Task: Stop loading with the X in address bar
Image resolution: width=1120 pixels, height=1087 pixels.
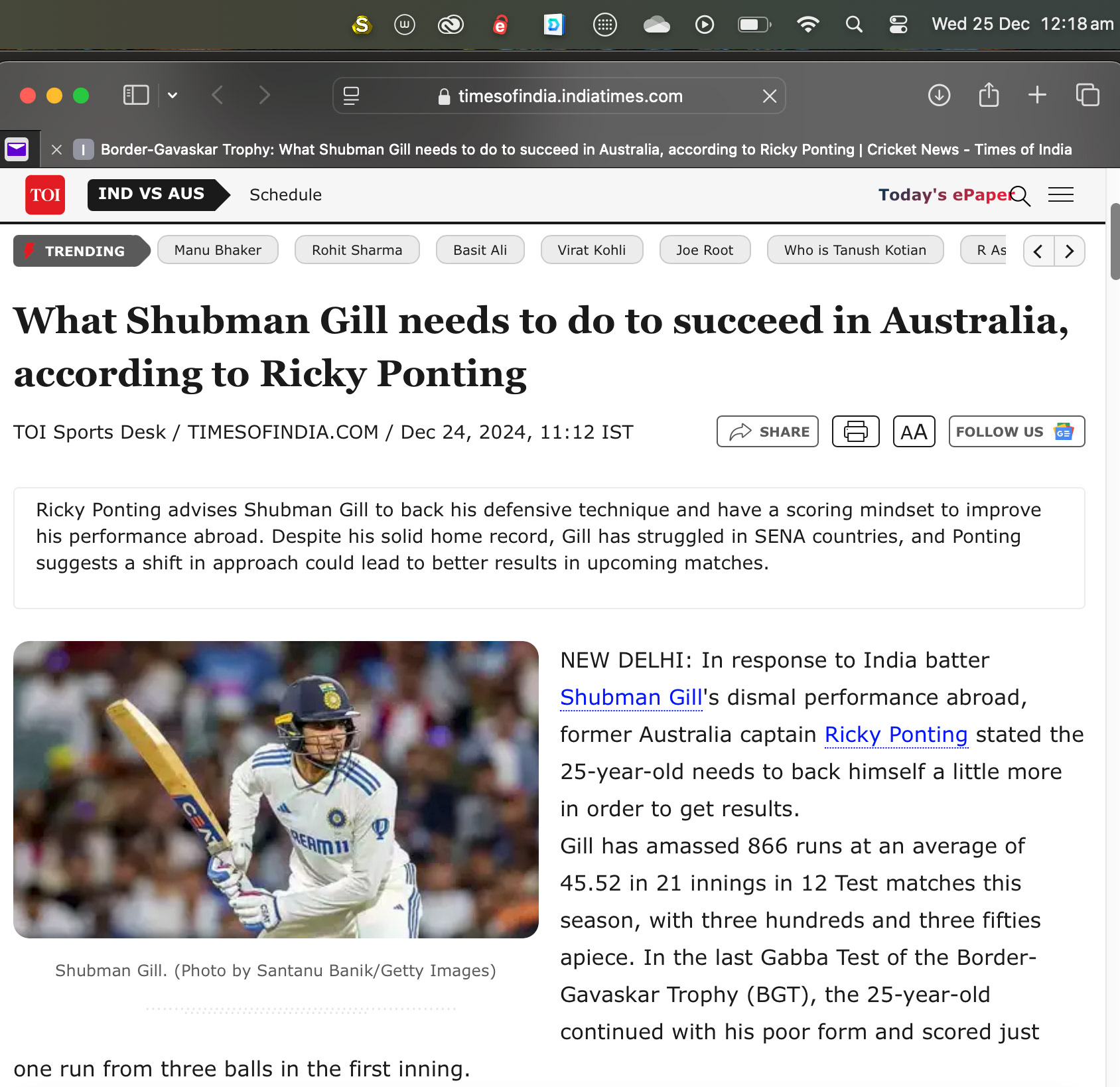Action: (770, 96)
